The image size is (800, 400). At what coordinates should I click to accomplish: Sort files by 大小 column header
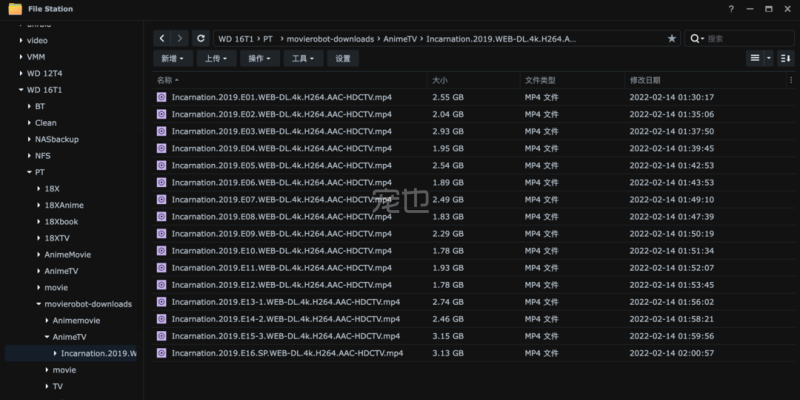[440, 79]
